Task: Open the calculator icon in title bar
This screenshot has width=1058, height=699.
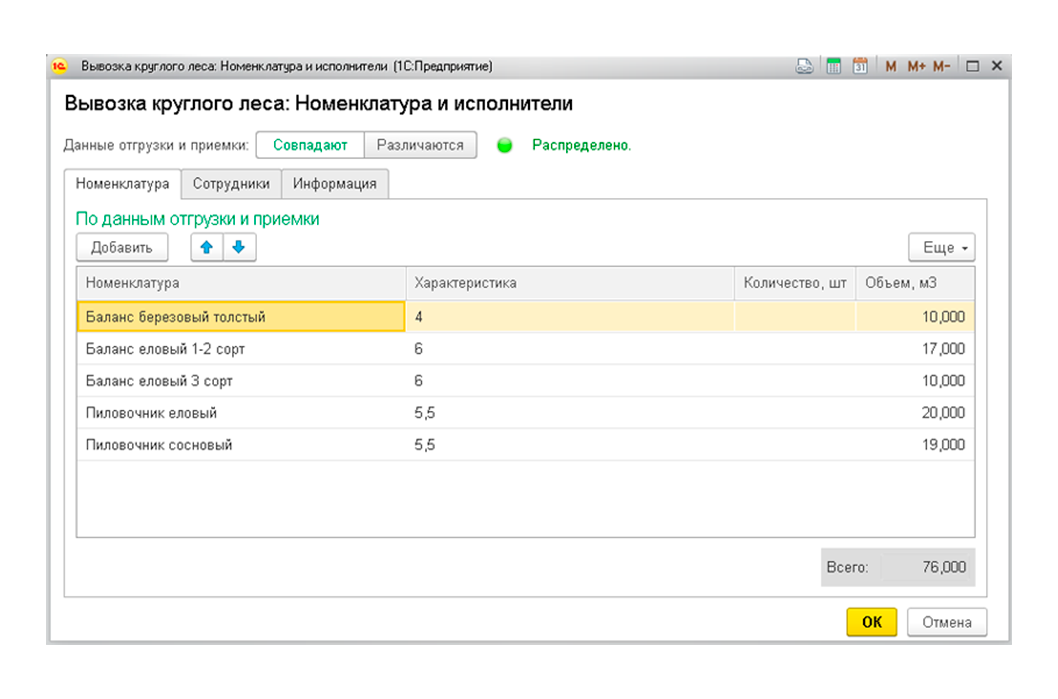Action: 834,66
